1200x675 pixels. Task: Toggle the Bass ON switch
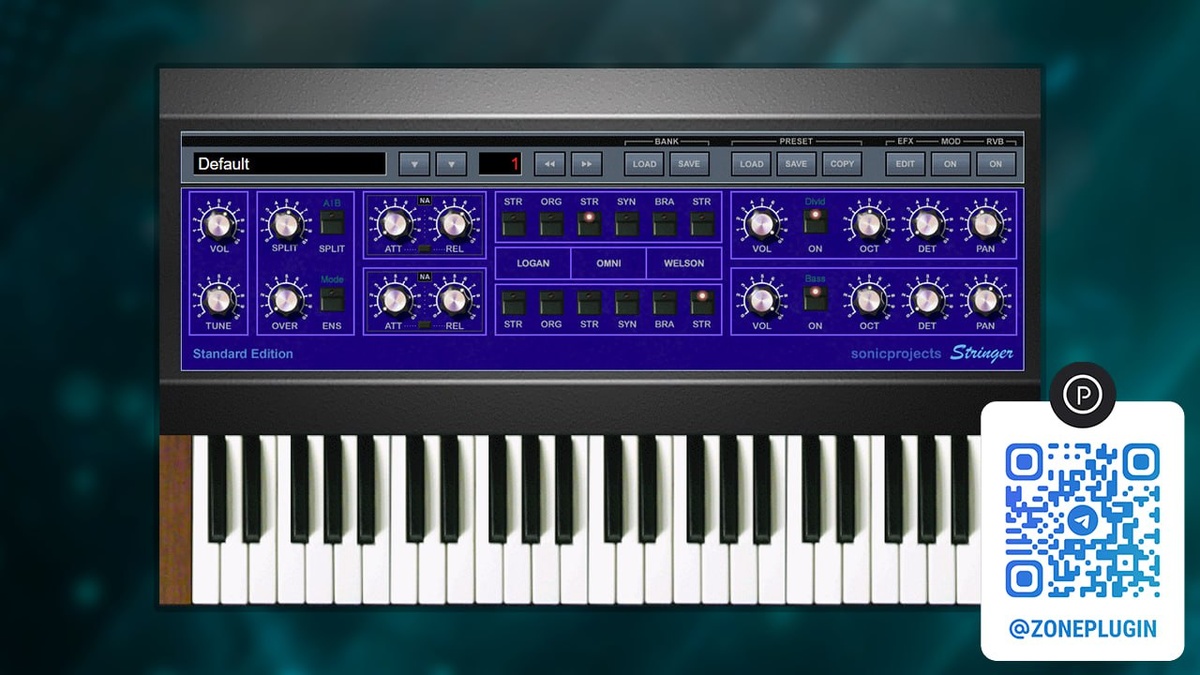[x=815, y=297]
